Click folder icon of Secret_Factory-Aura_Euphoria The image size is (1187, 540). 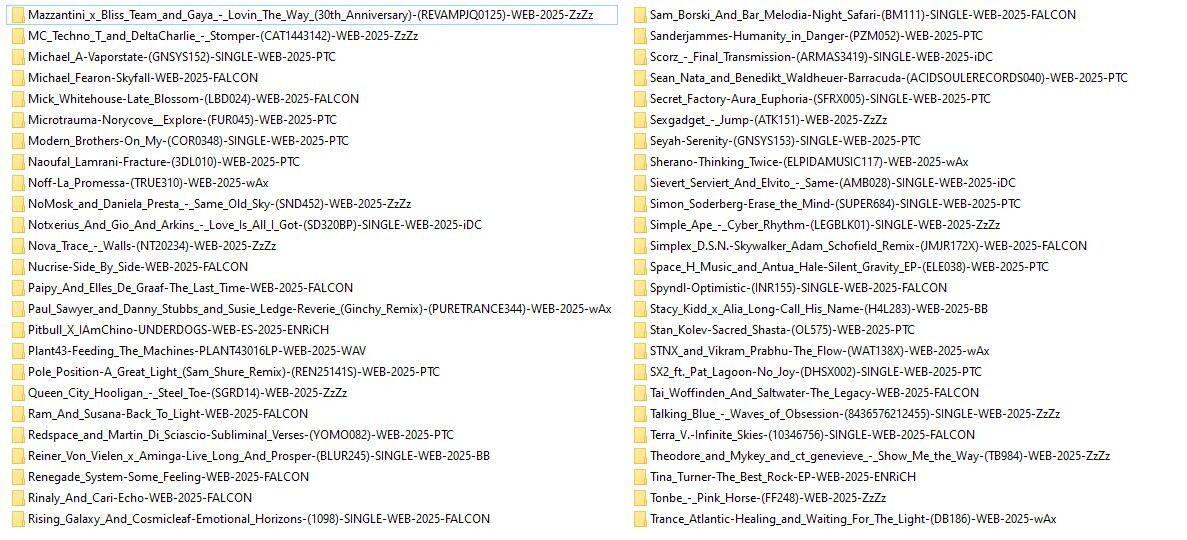640,98
